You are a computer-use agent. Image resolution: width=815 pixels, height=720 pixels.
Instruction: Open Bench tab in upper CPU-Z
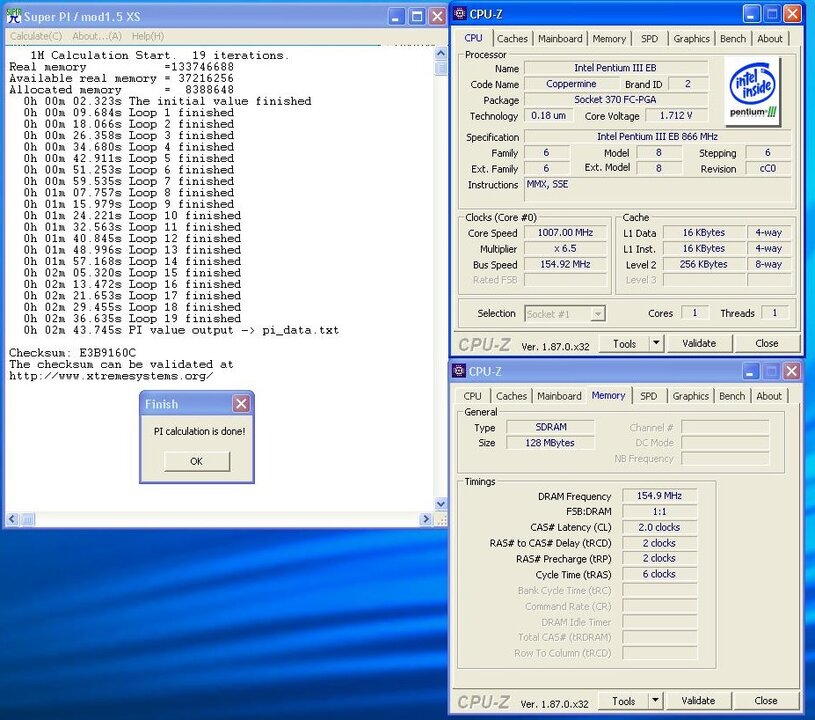click(733, 38)
